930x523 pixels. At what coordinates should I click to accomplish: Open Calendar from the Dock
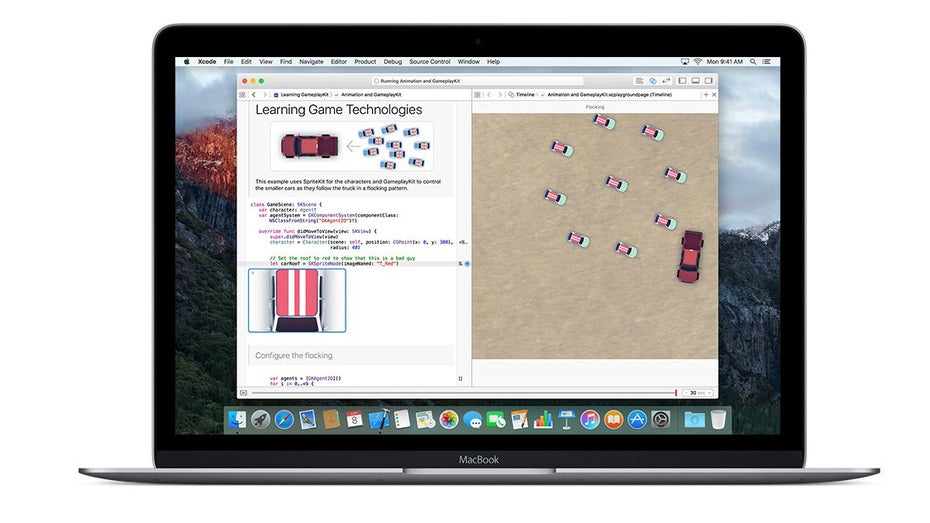point(355,420)
